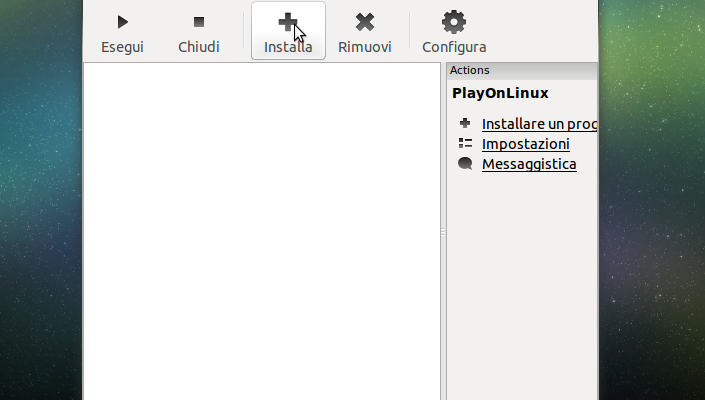Click the Rimuovi cross icon

tap(364, 21)
